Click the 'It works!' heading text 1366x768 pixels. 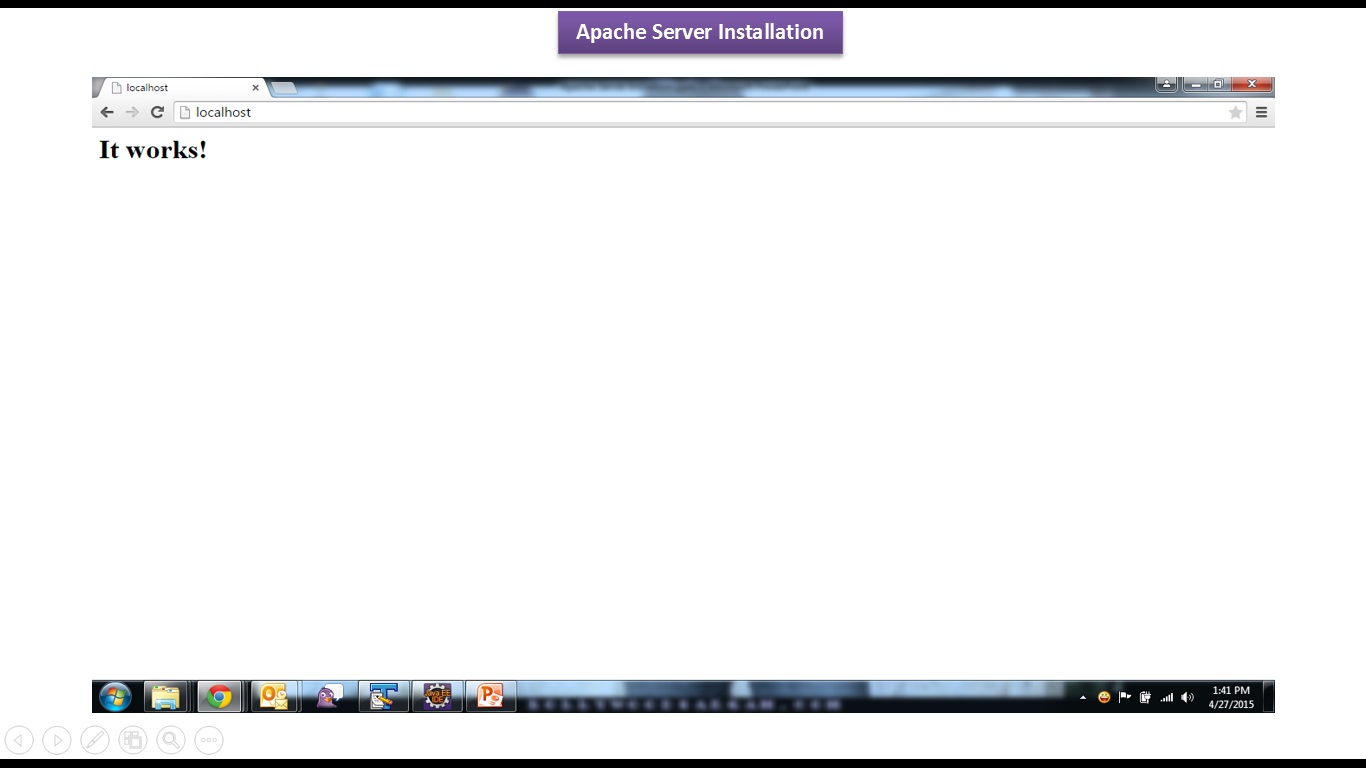click(x=153, y=150)
